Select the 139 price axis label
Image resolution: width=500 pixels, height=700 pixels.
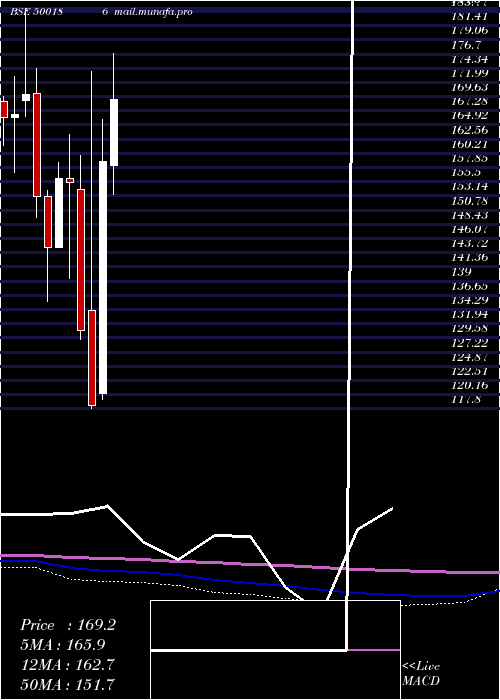click(x=462, y=272)
